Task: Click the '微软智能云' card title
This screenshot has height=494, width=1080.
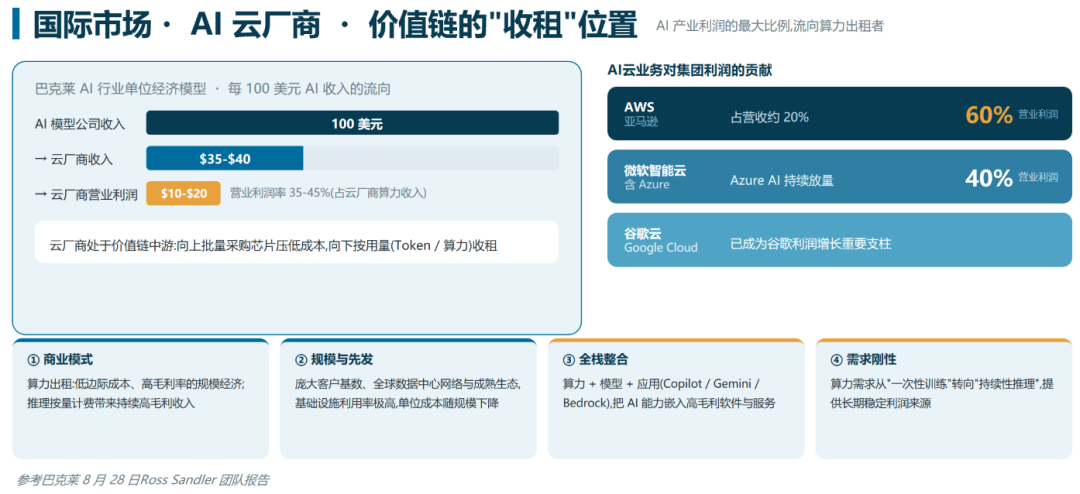Action: (655, 170)
